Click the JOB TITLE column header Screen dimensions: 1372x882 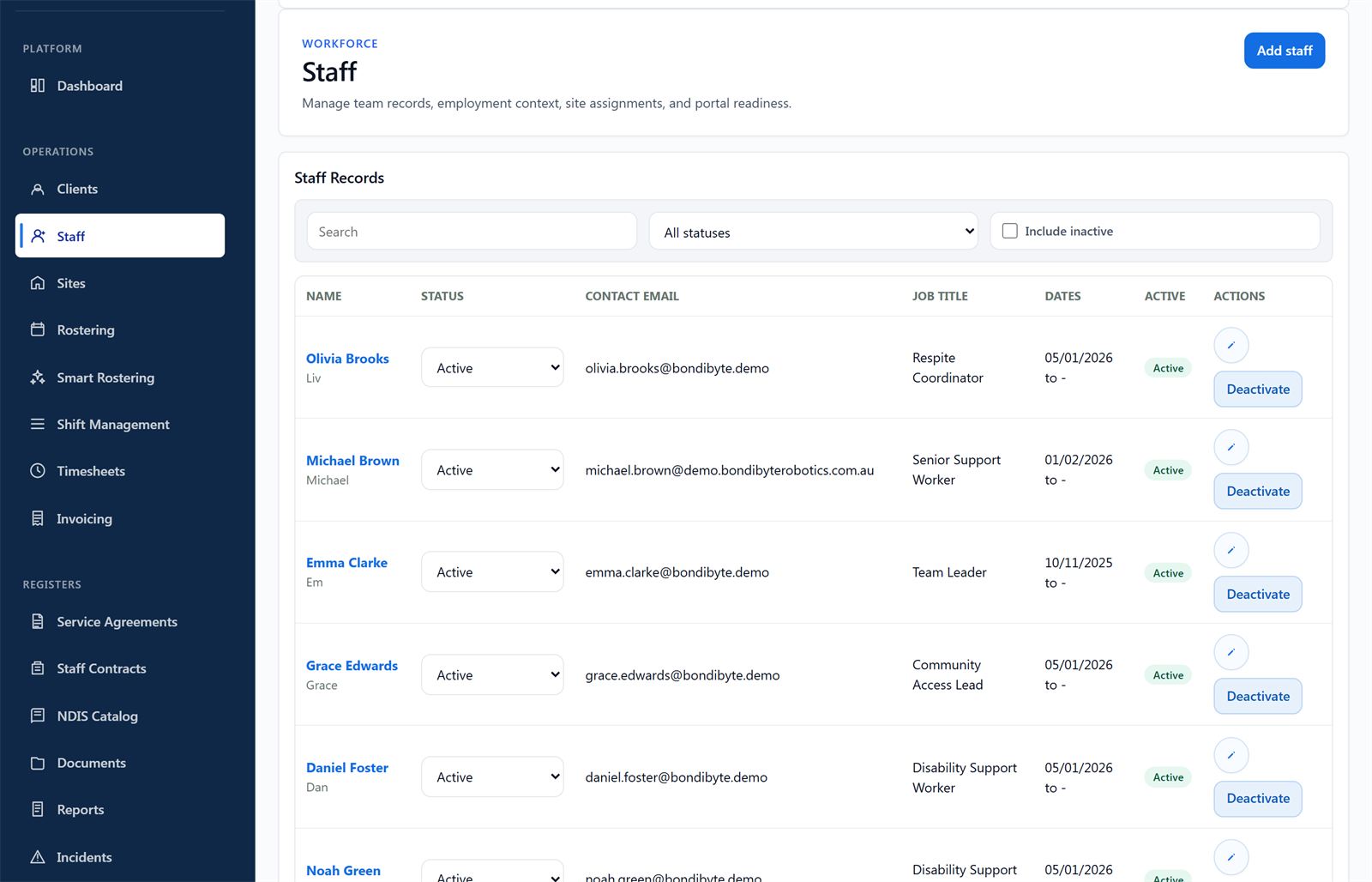[940, 296]
